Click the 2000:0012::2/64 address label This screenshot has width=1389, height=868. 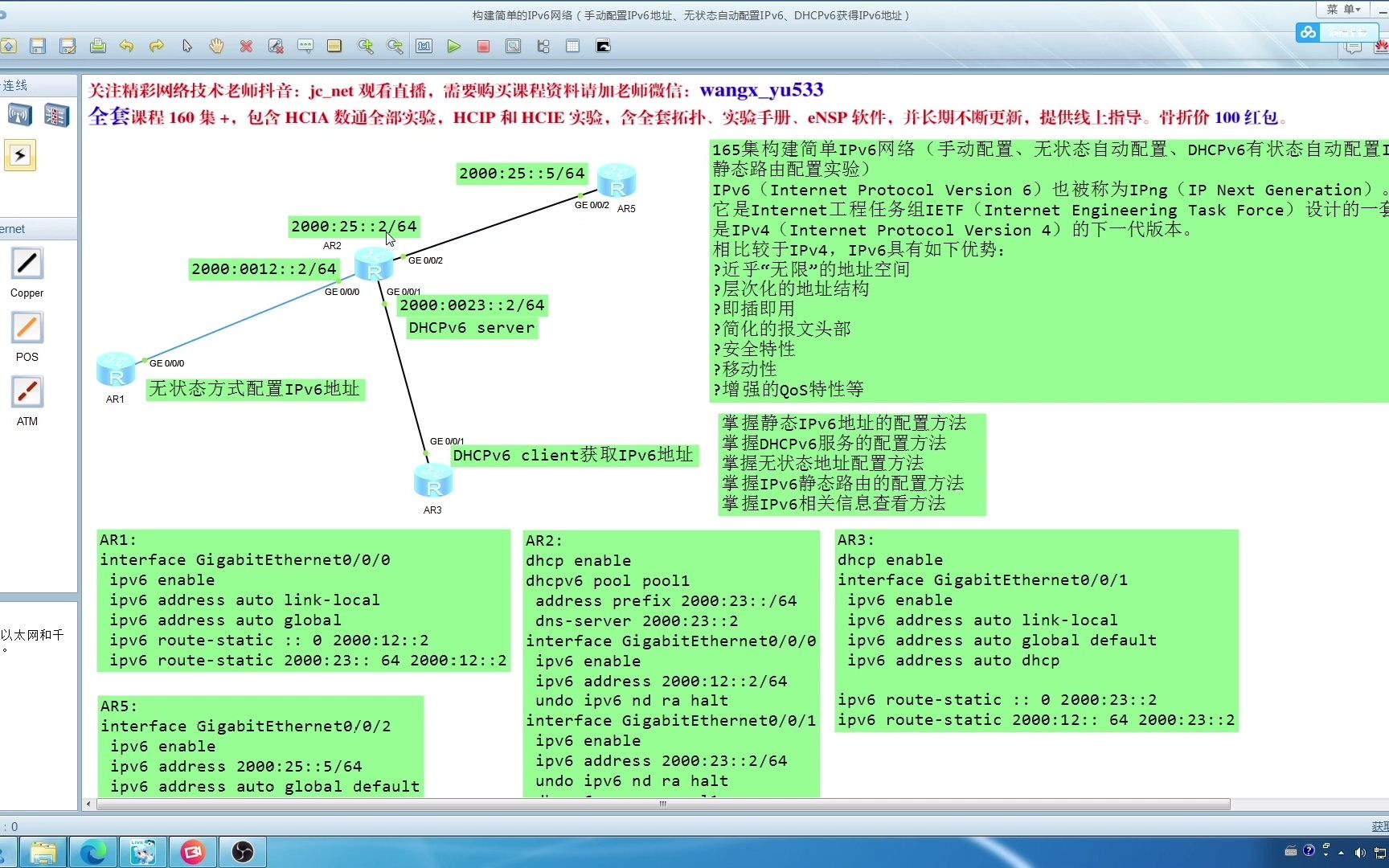click(264, 269)
